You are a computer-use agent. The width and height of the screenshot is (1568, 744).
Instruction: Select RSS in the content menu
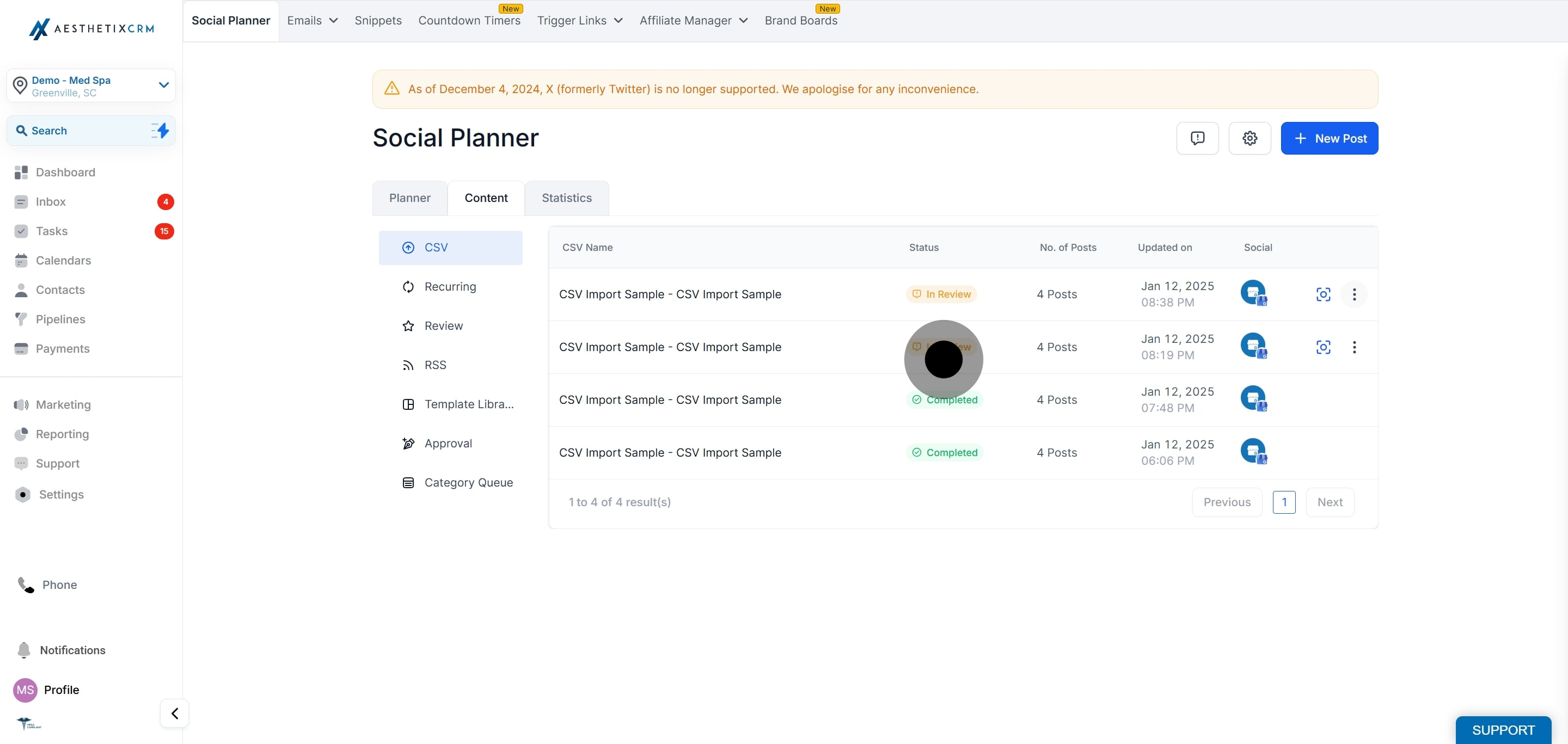pos(450,365)
